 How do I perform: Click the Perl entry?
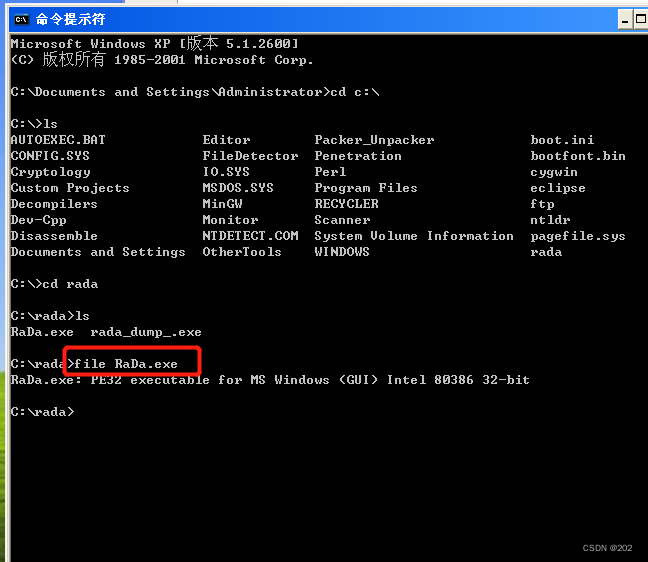pos(330,172)
